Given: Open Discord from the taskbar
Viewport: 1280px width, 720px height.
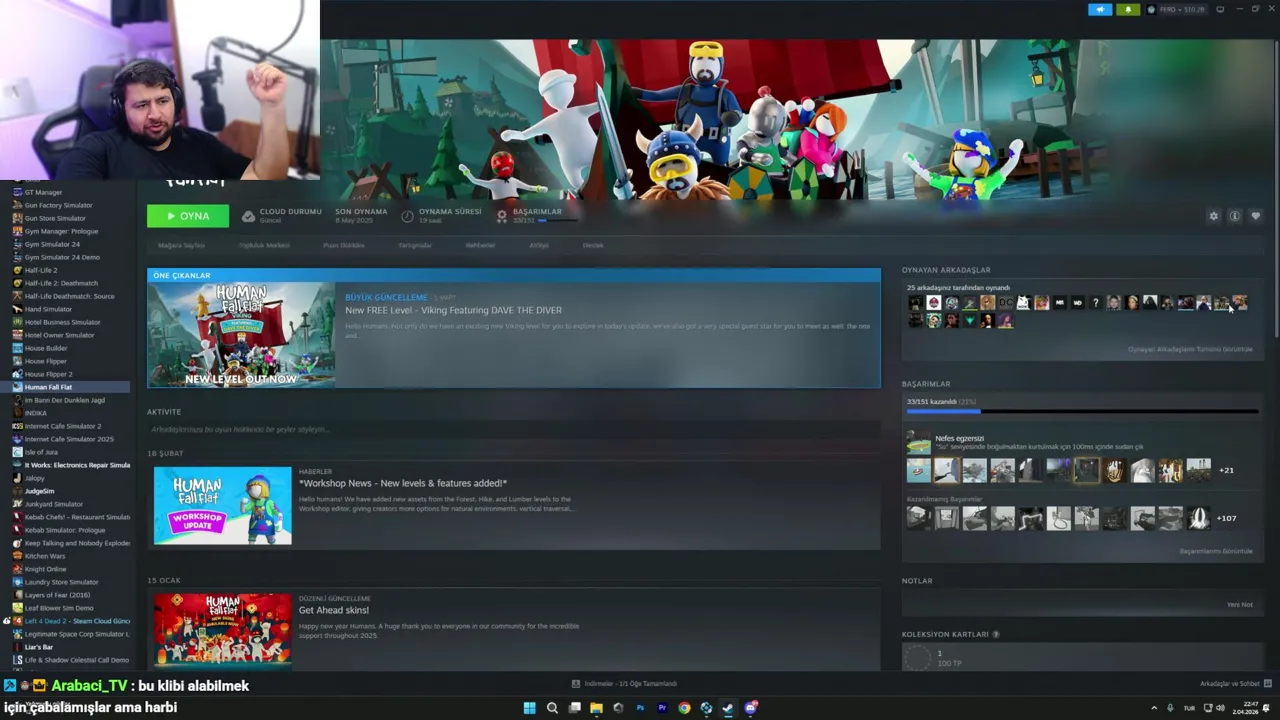Looking at the screenshot, I should point(751,708).
